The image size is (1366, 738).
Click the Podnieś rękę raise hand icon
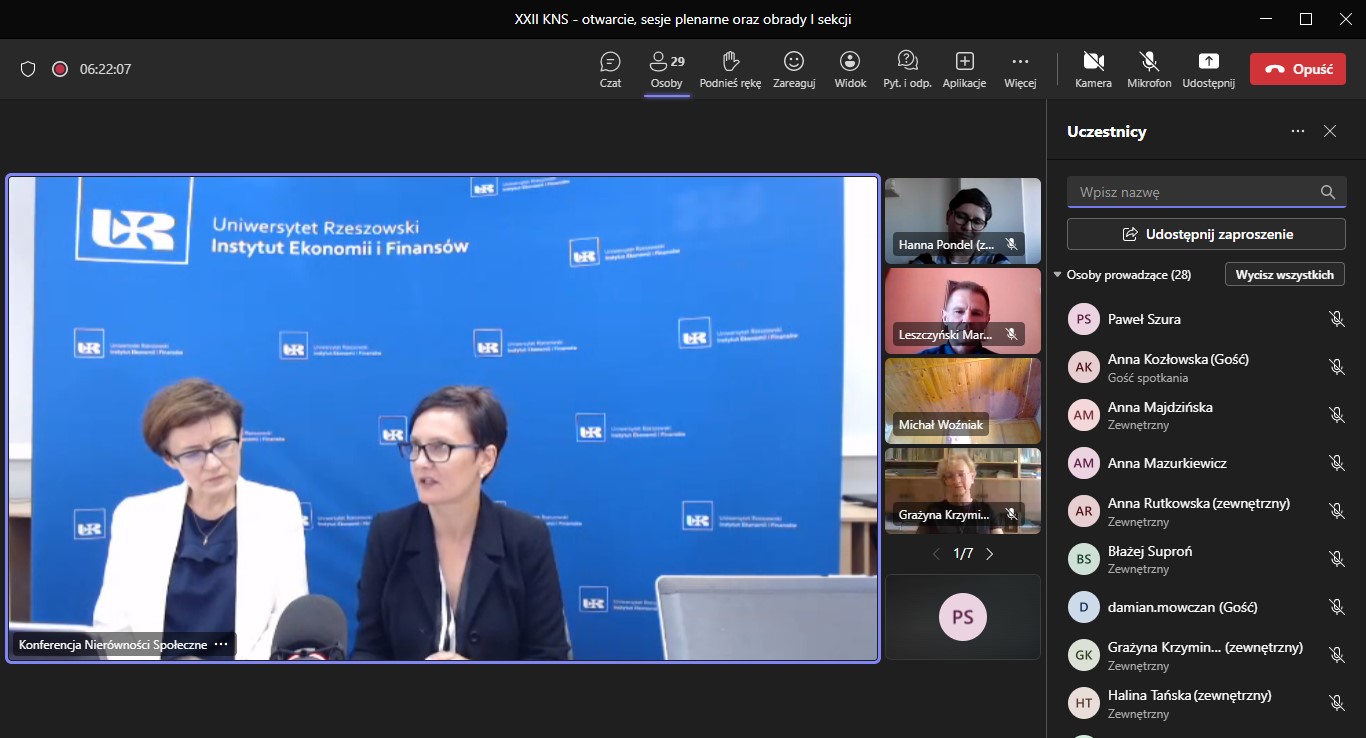tap(730, 69)
